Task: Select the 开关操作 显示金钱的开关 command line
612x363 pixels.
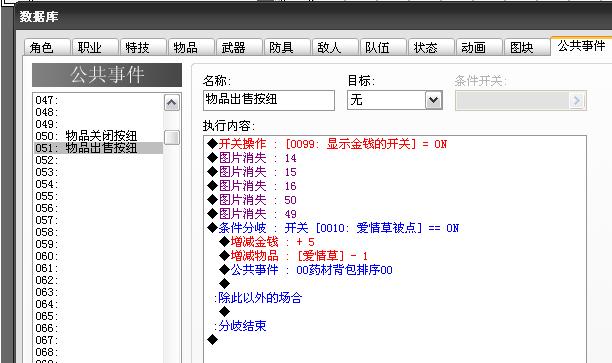Action: coord(327,144)
